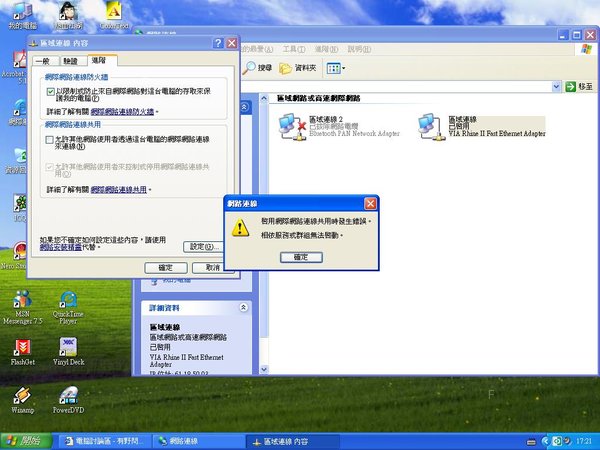Image resolution: width=600 pixels, height=450 pixels.
Task: Toggle the disabled allow users to control sharing checkbox
Action: 49,167
